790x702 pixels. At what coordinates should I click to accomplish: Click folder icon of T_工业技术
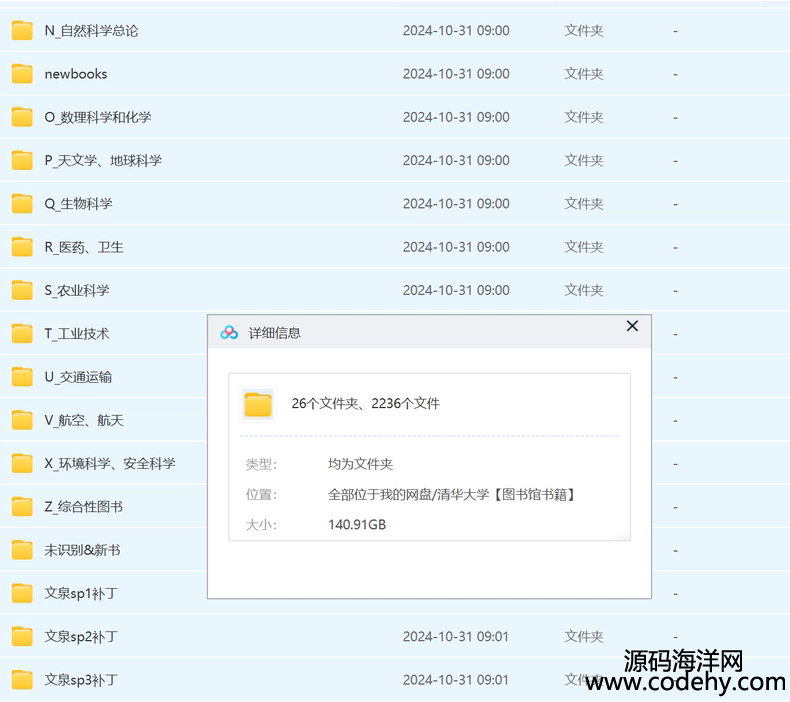pos(22,334)
